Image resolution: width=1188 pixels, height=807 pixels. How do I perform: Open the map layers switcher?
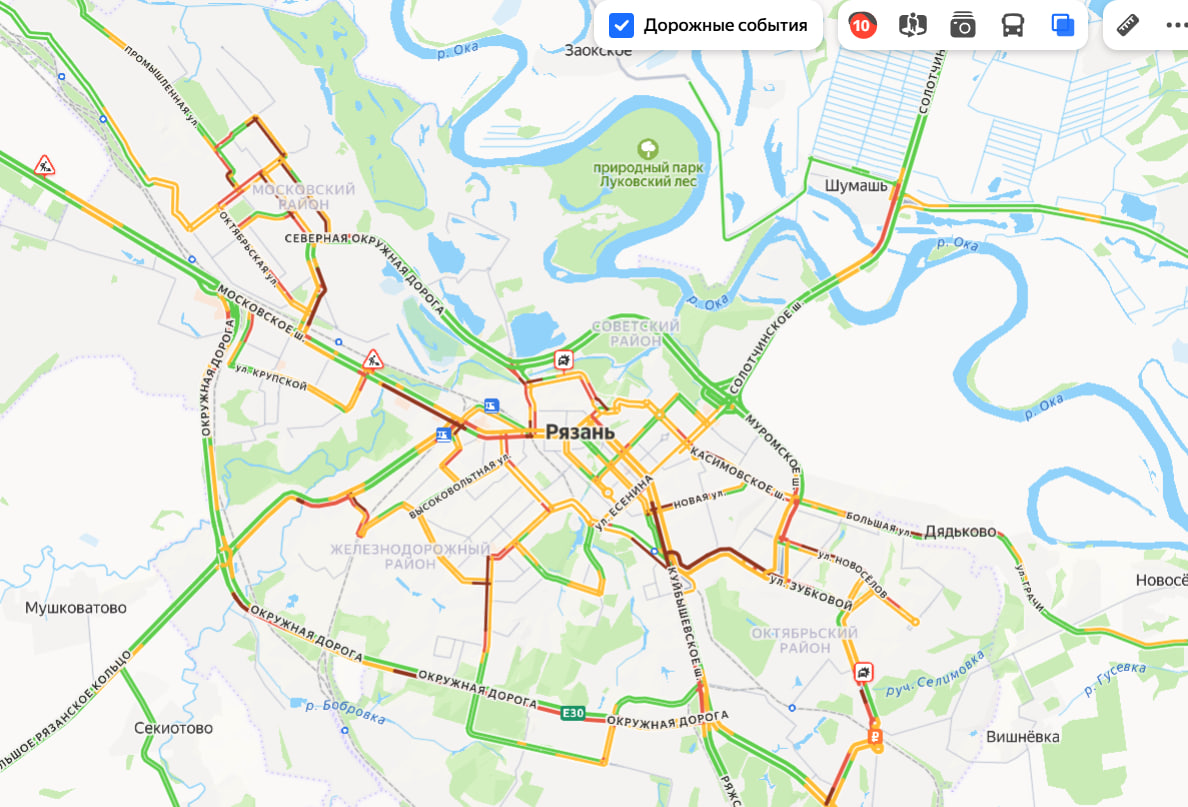1062,26
